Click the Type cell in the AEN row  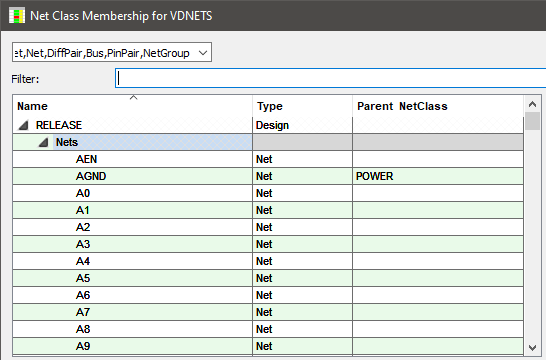tap(302, 159)
